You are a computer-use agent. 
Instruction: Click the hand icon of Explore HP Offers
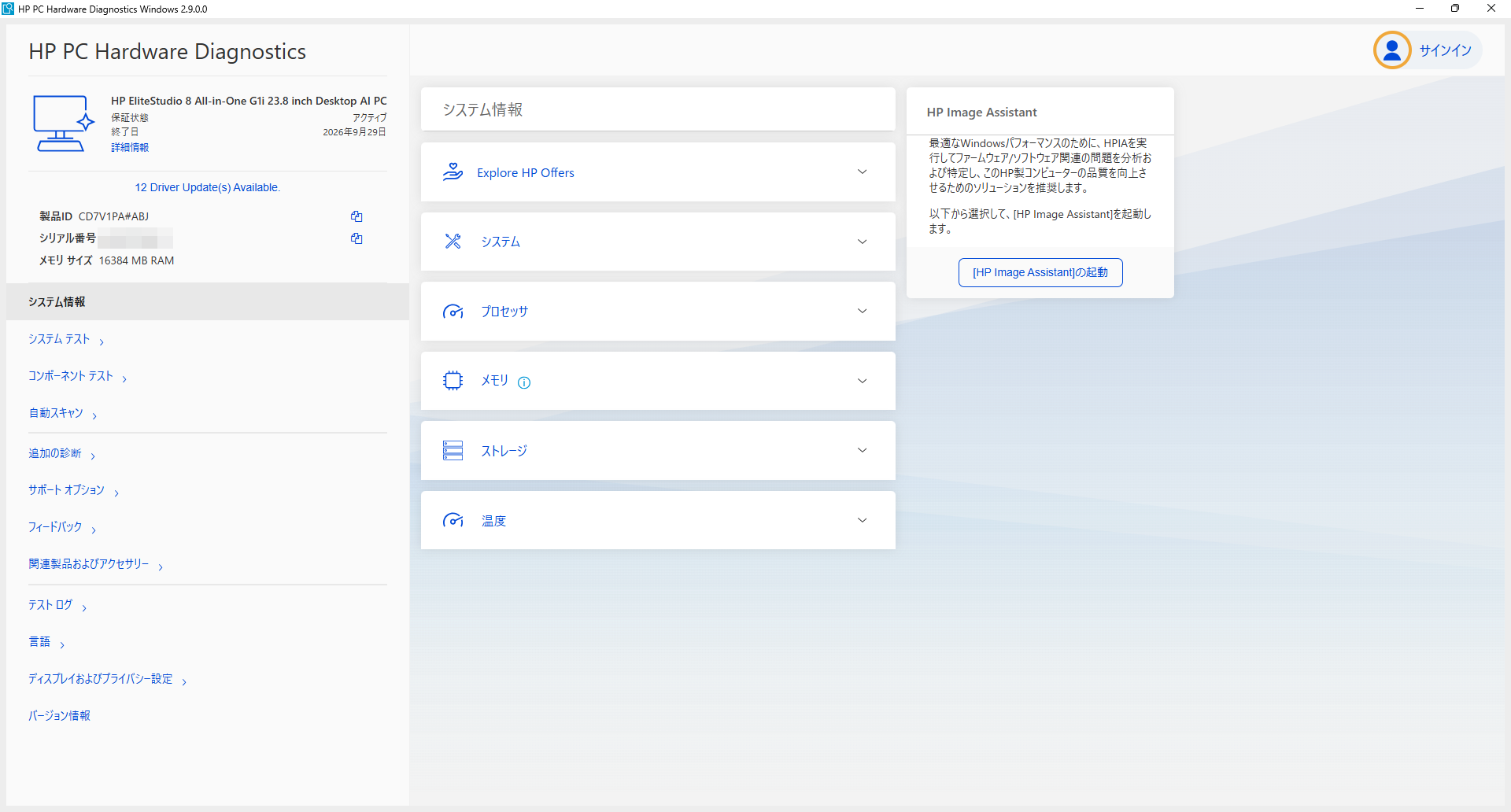[x=453, y=172]
